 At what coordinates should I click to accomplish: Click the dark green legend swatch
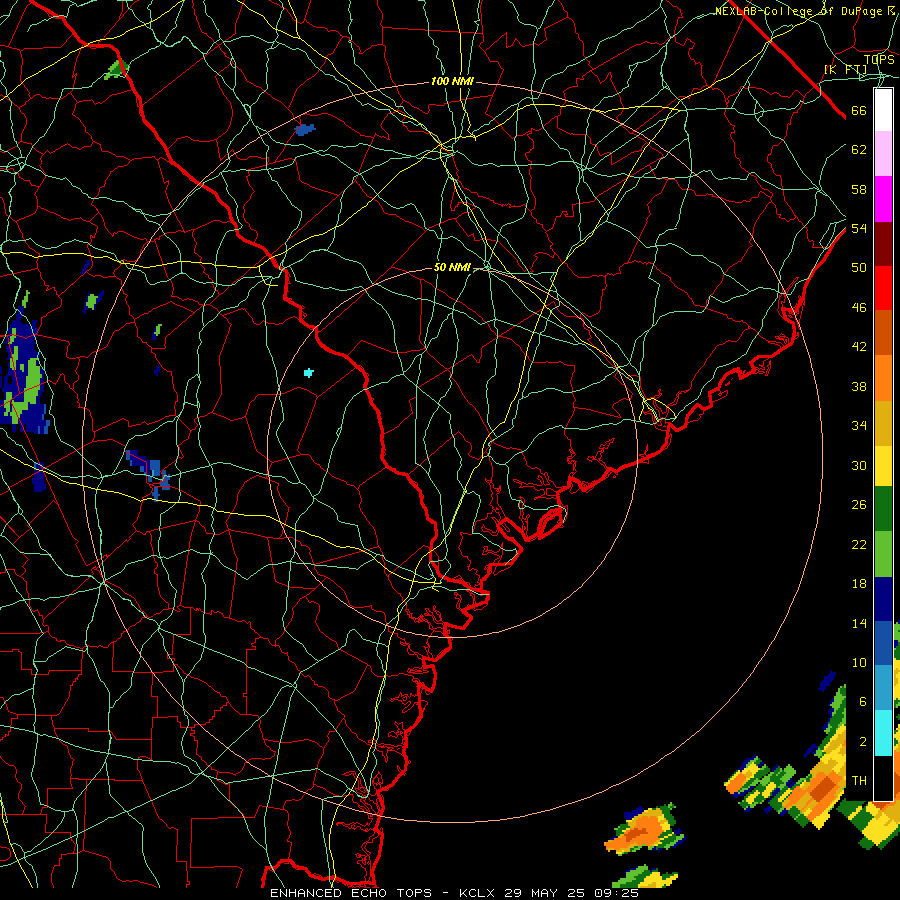(x=883, y=509)
